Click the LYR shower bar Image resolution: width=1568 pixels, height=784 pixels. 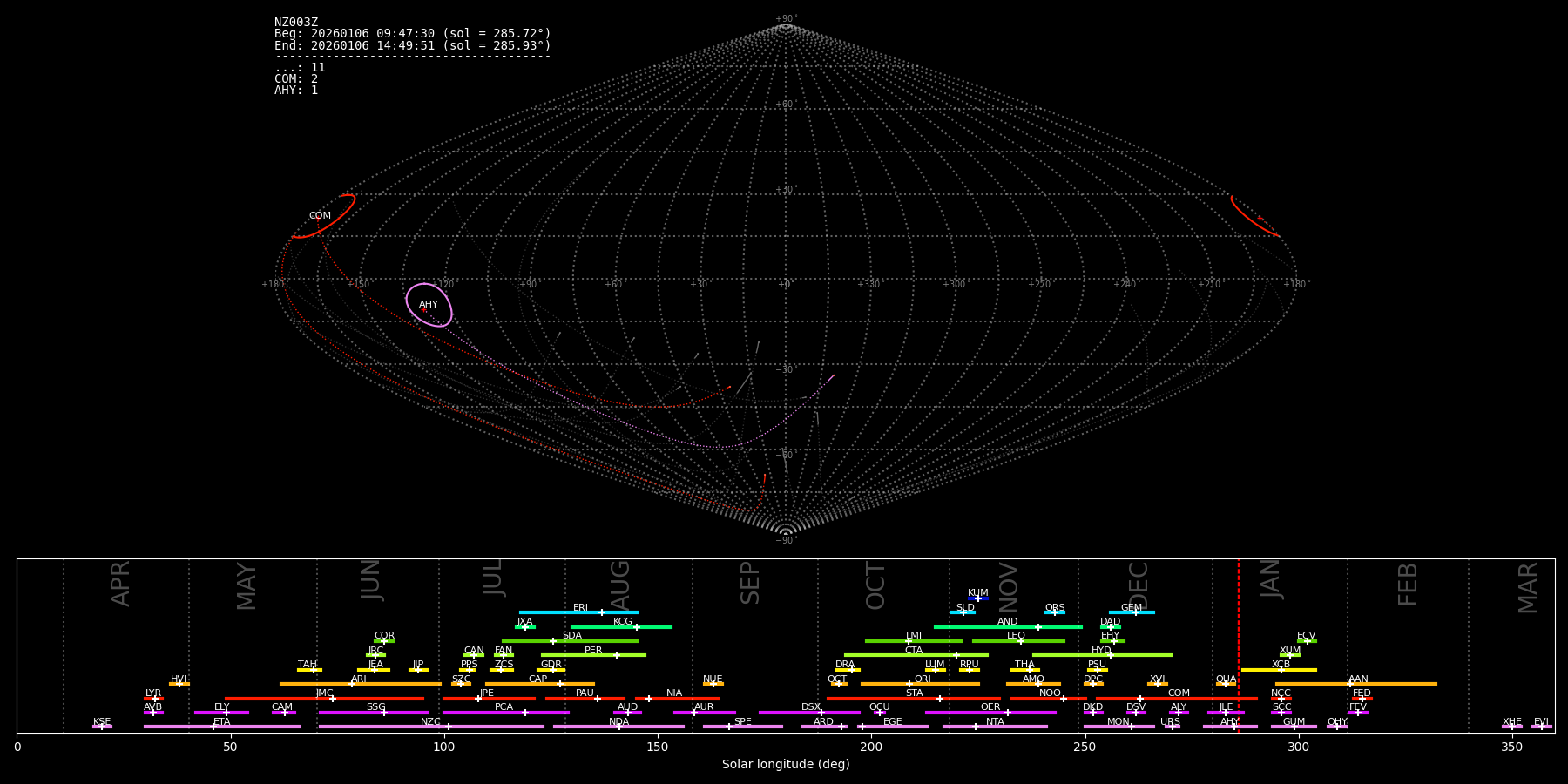coord(153,699)
